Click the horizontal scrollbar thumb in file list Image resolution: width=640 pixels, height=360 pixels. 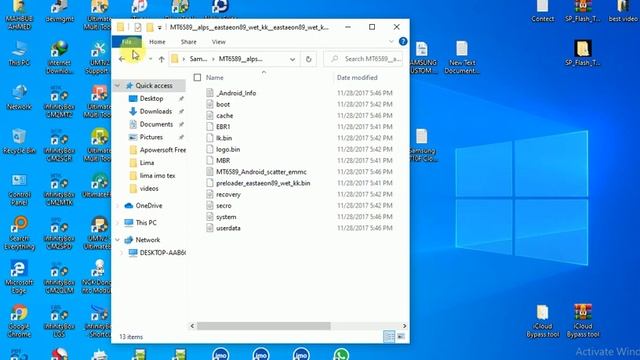click(264, 326)
